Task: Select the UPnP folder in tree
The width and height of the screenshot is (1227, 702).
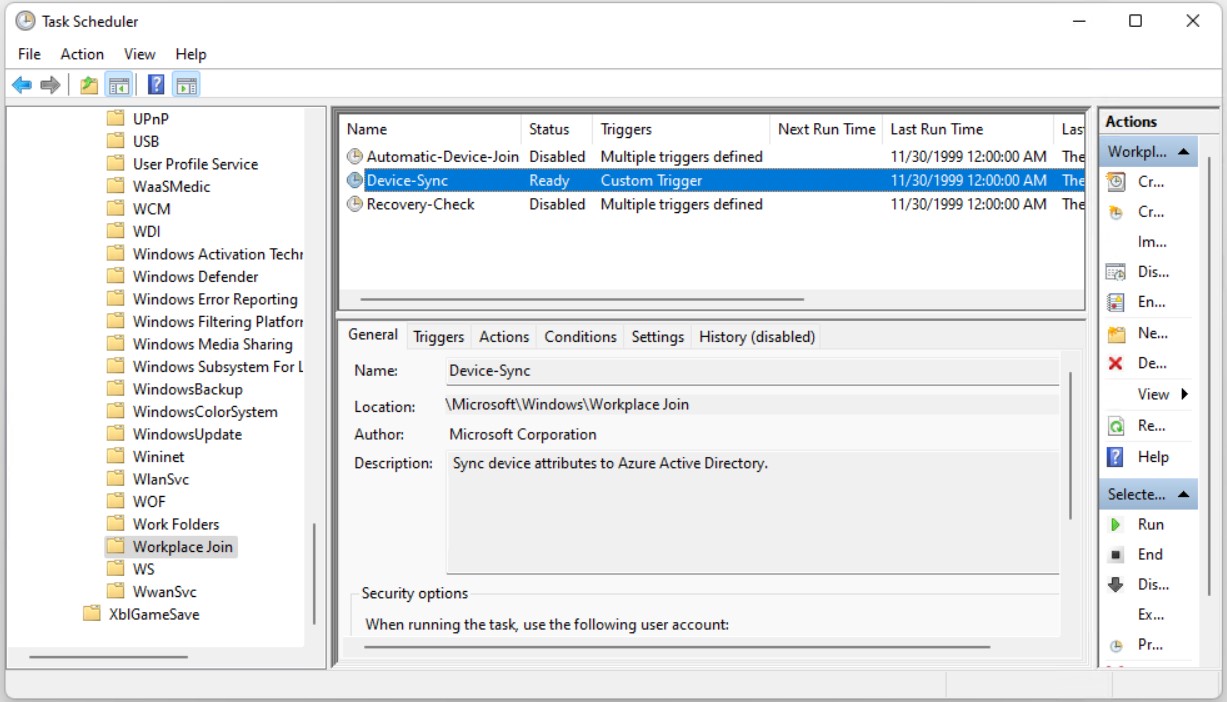Action: [151, 118]
